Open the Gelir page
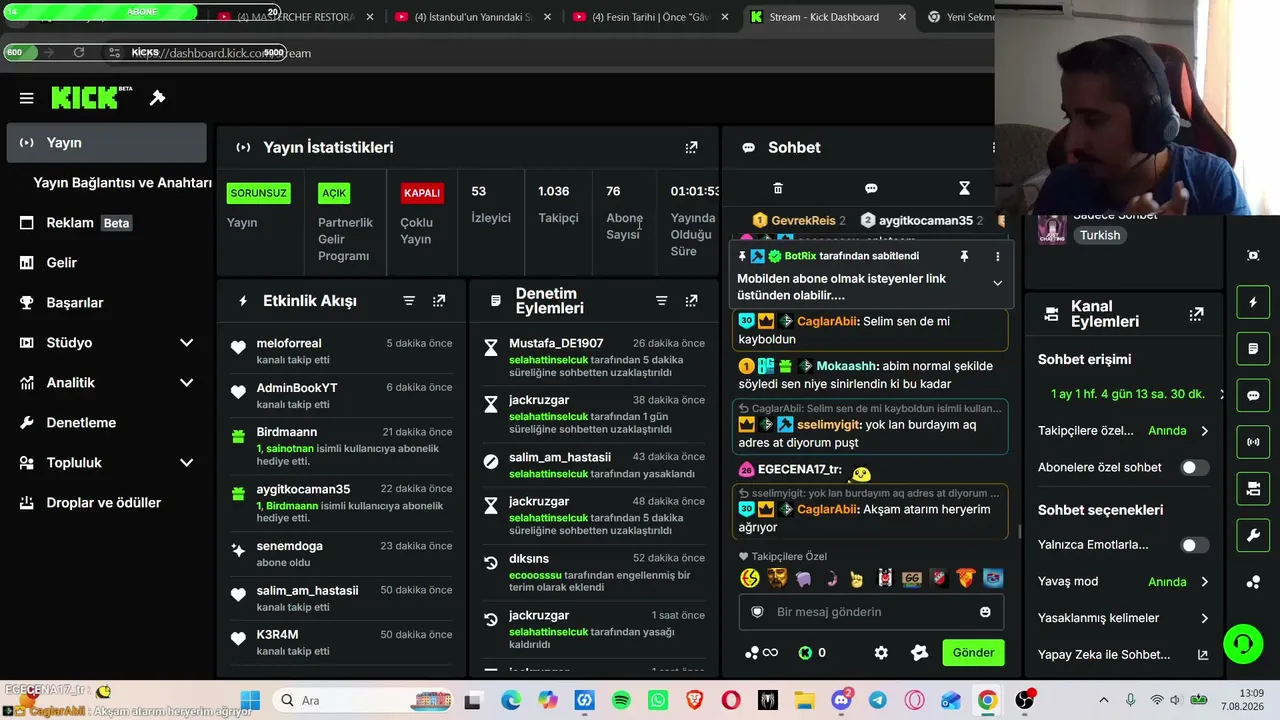Image resolution: width=1280 pixels, height=720 pixels. click(106, 263)
